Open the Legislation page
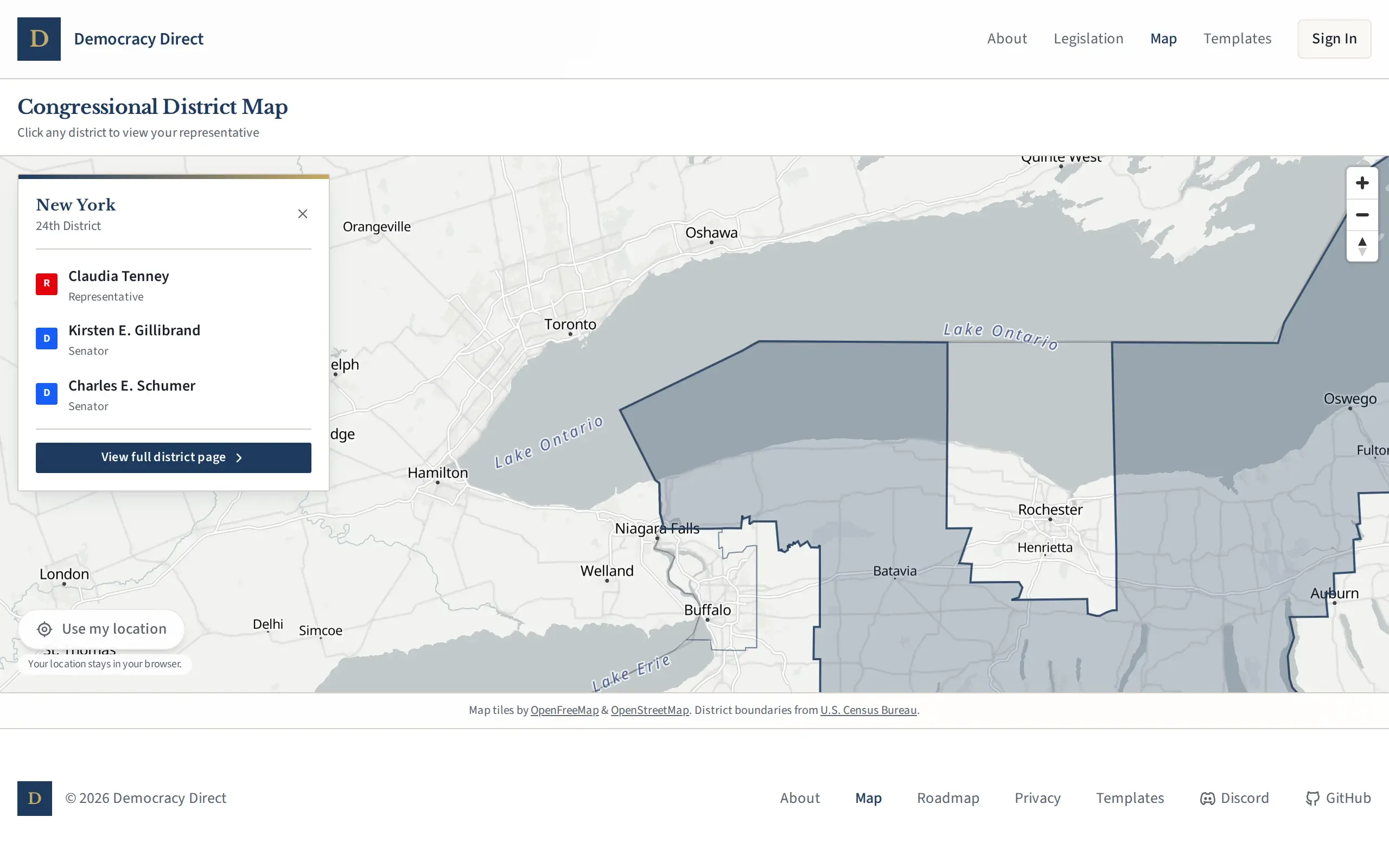 (1088, 39)
